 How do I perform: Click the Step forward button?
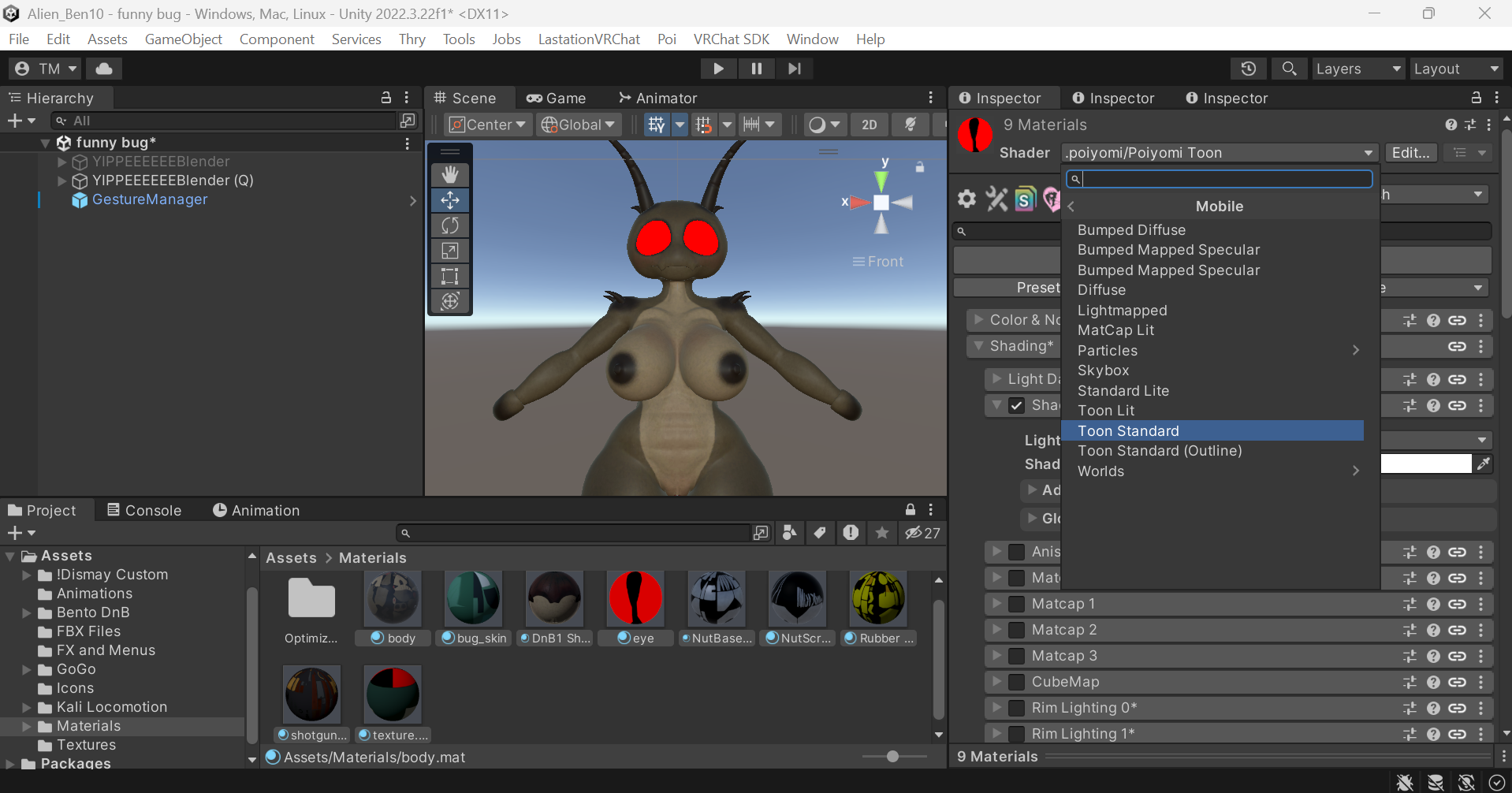click(795, 69)
